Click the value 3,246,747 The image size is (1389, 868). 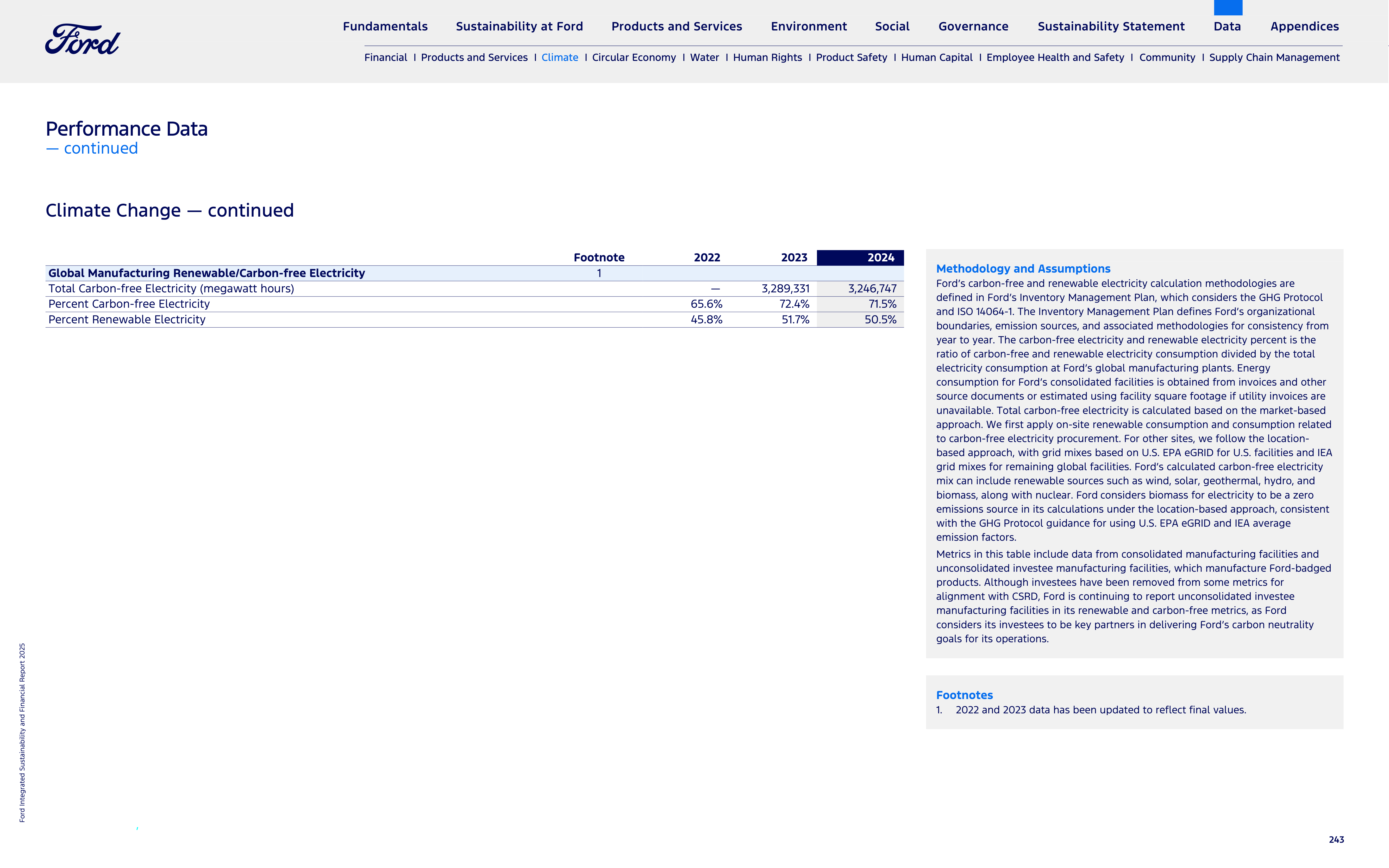click(872, 289)
